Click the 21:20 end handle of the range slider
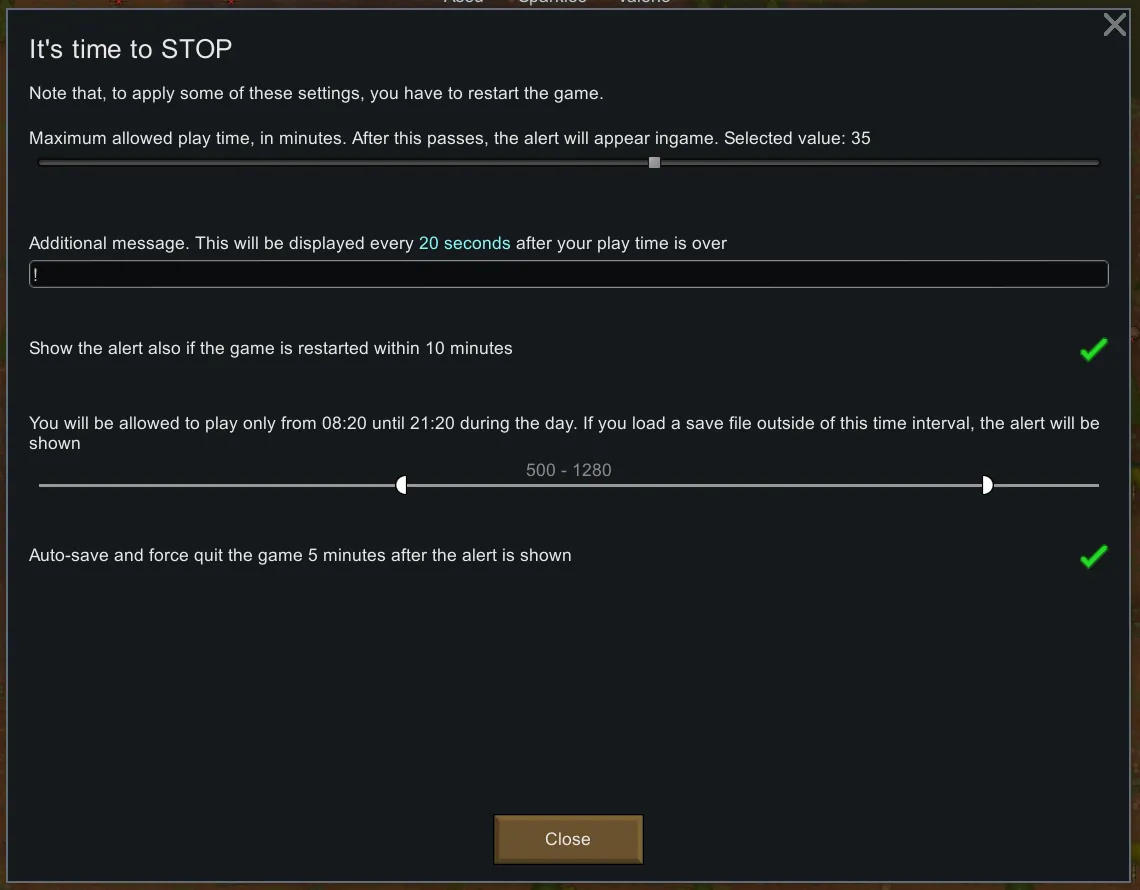1140x890 pixels. pos(987,485)
